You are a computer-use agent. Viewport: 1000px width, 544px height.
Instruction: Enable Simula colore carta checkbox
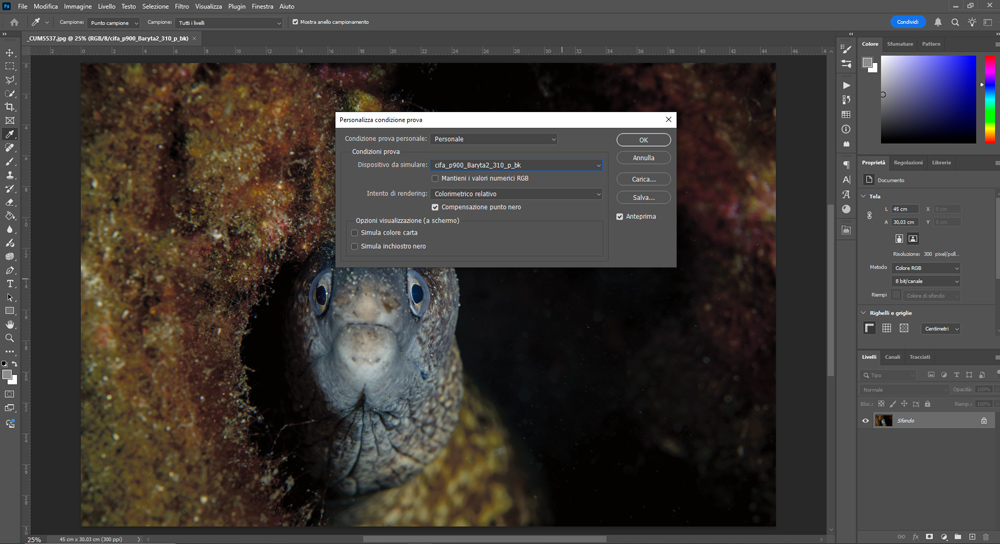[x=354, y=233]
